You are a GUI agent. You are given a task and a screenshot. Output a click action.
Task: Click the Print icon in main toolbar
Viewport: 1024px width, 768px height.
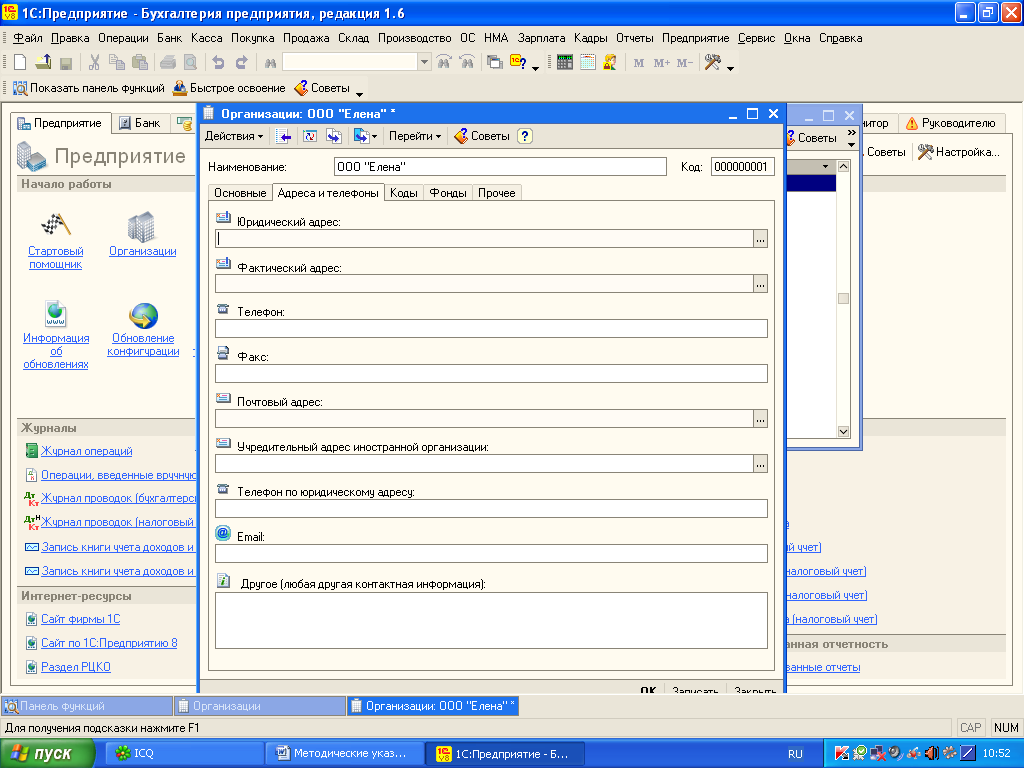pos(168,63)
